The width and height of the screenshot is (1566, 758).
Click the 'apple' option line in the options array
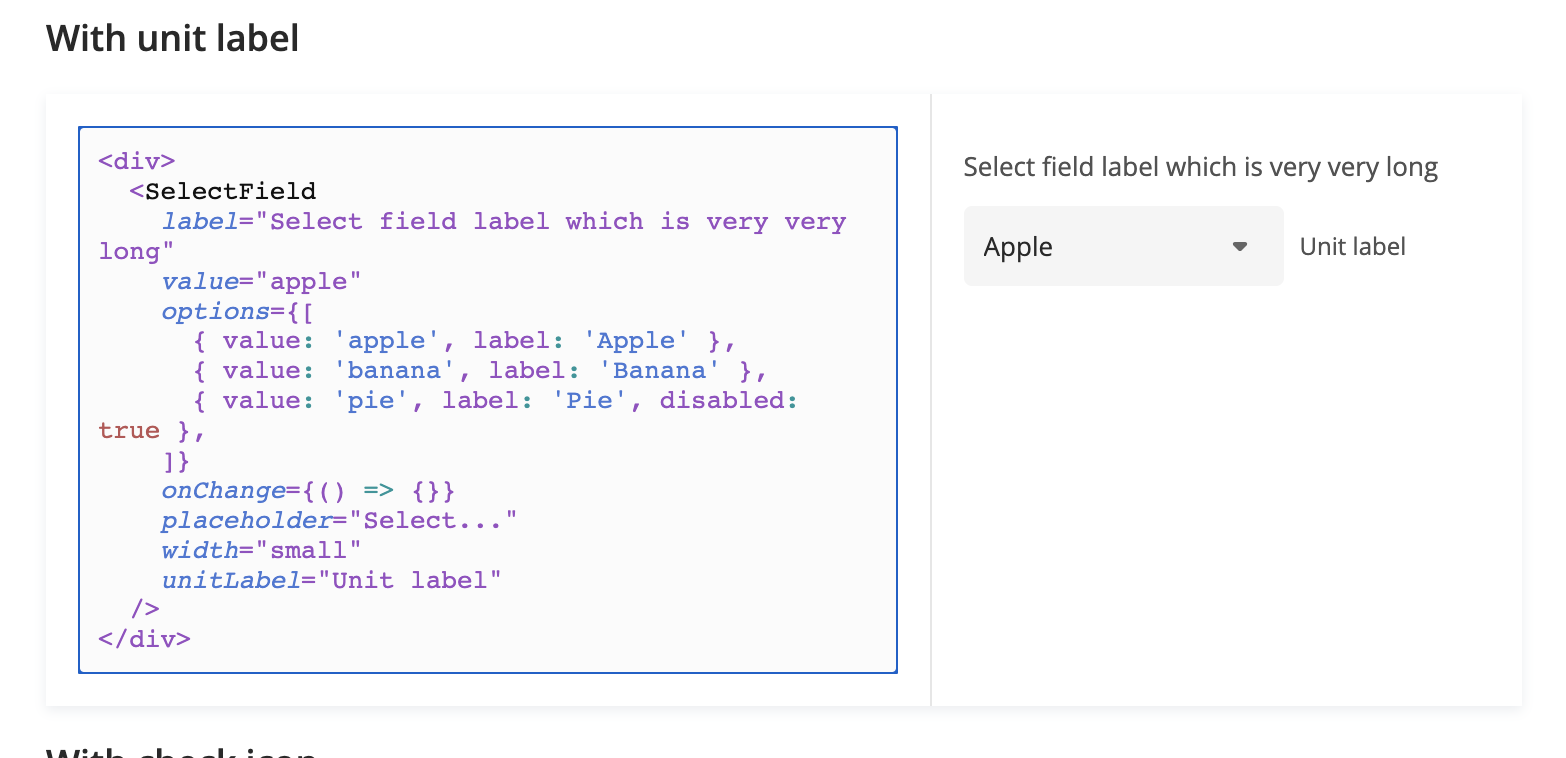tap(465, 341)
